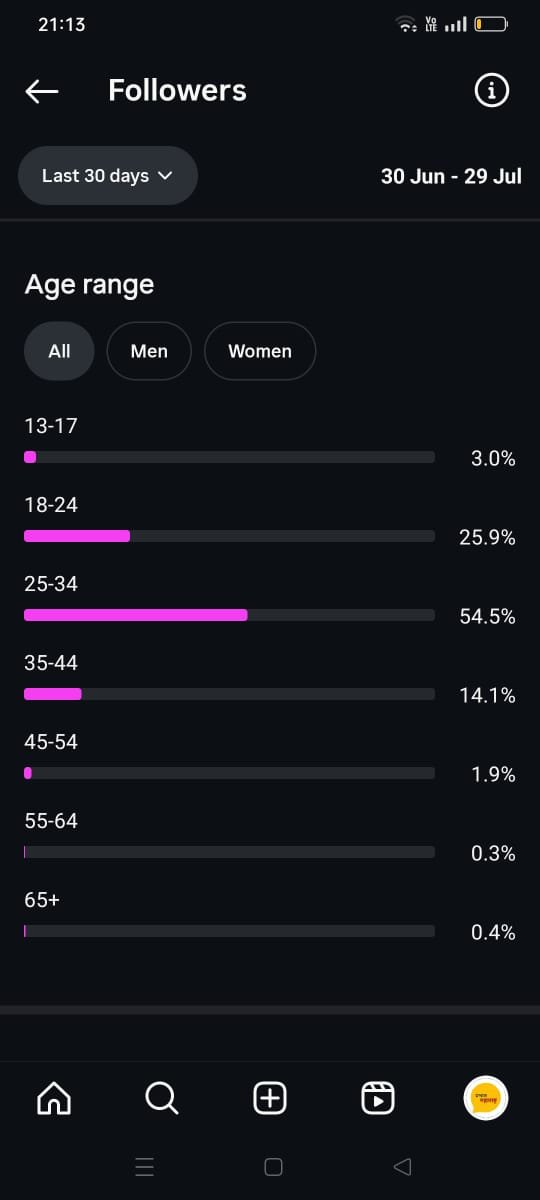The width and height of the screenshot is (540, 1200).
Task: Tap the 25-34 age bar
Action: click(229, 615)
